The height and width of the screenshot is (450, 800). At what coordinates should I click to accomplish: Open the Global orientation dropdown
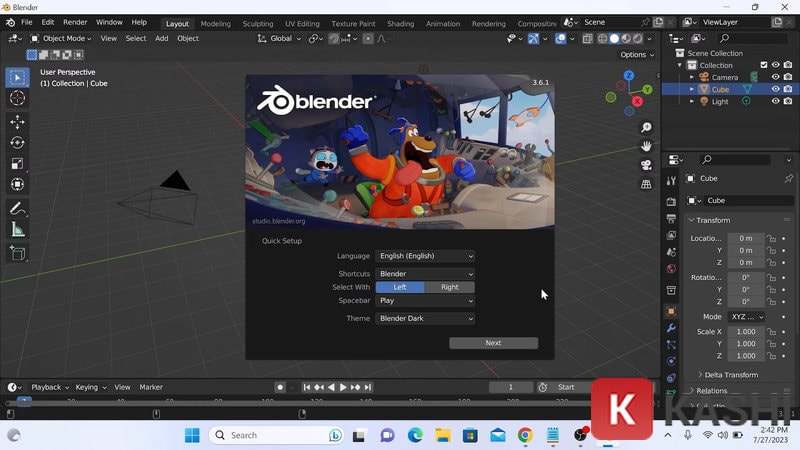[279, 39]
